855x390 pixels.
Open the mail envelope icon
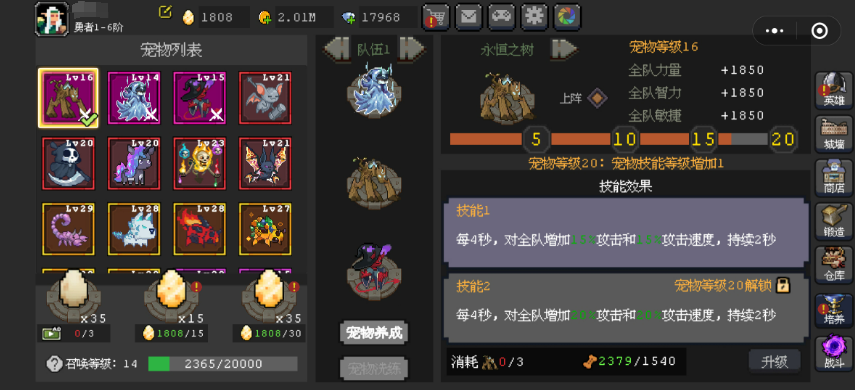click(x=469, y=17)
